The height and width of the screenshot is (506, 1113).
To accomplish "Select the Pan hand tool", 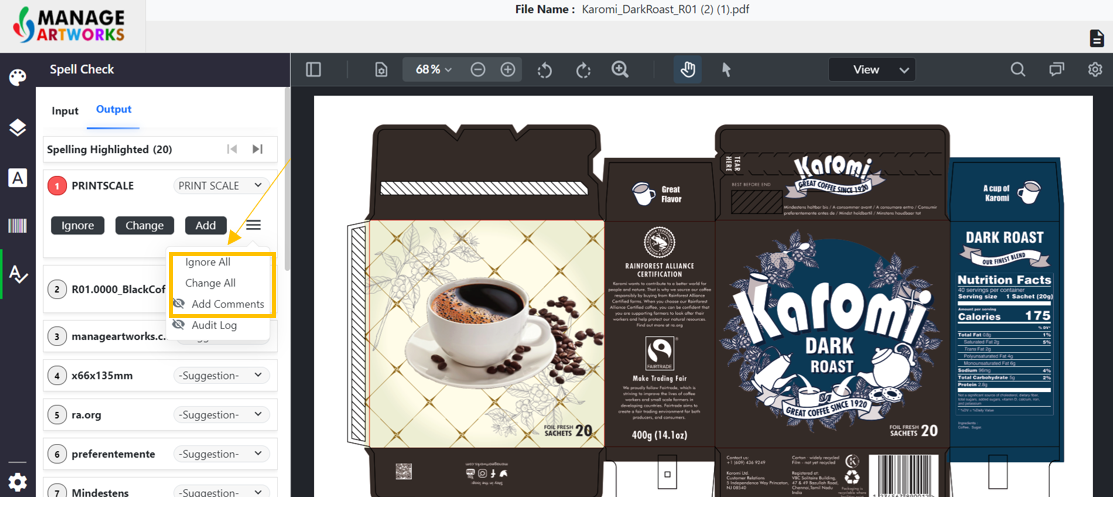I will click(x=688, y=70).
